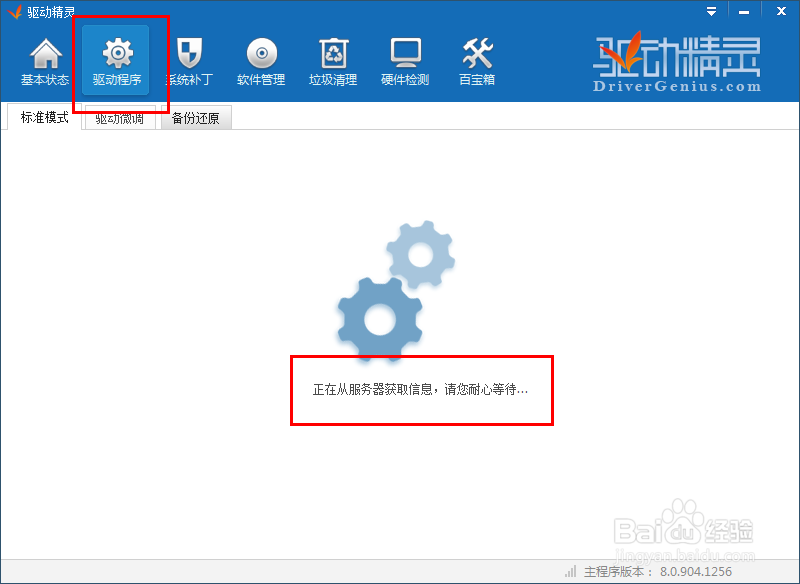Open the 备份还原 tab

[x=196, y=117]
